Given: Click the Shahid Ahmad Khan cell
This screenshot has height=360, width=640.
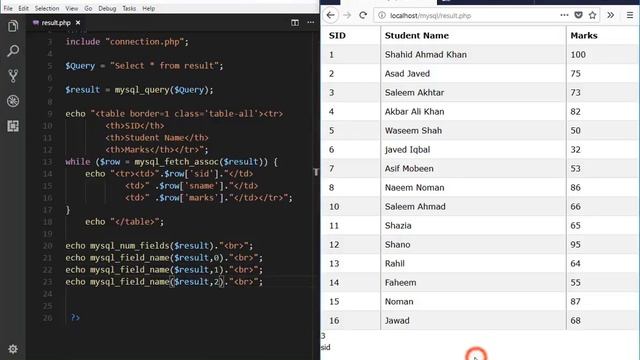Looking at the screenshot, I should pyautogui.click(x=473, y=54).
